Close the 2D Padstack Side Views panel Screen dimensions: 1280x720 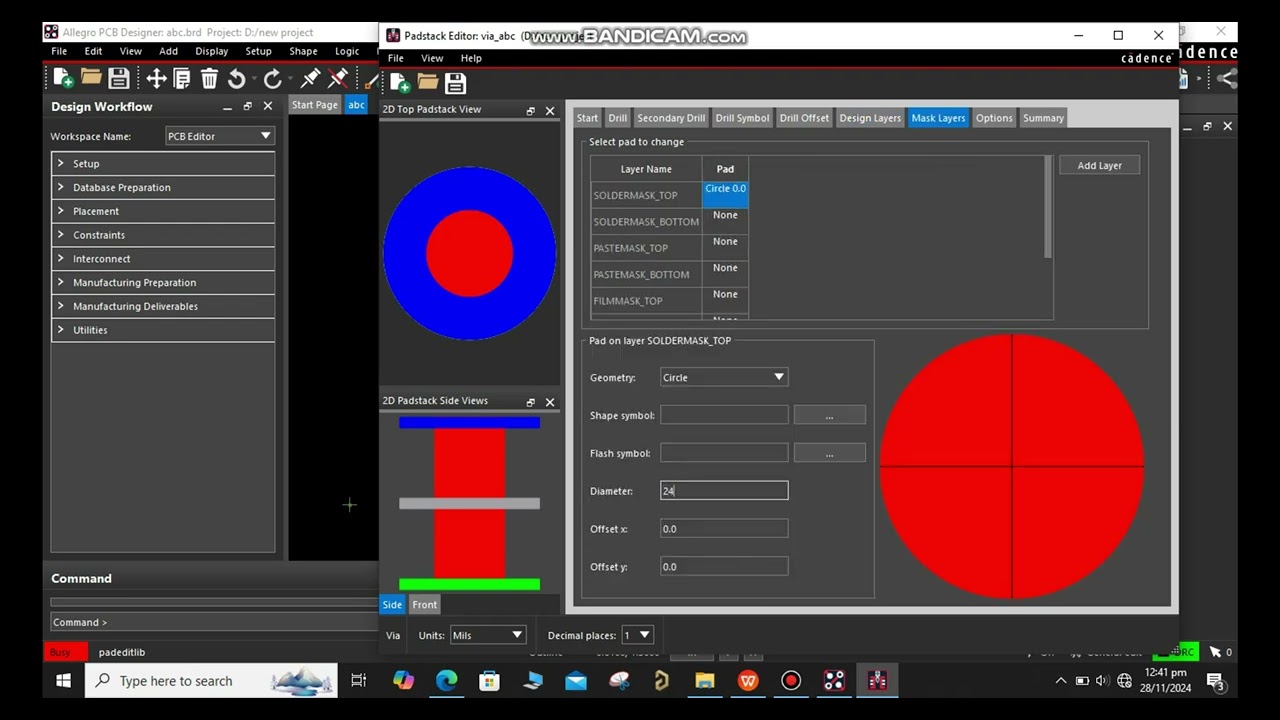550,402
